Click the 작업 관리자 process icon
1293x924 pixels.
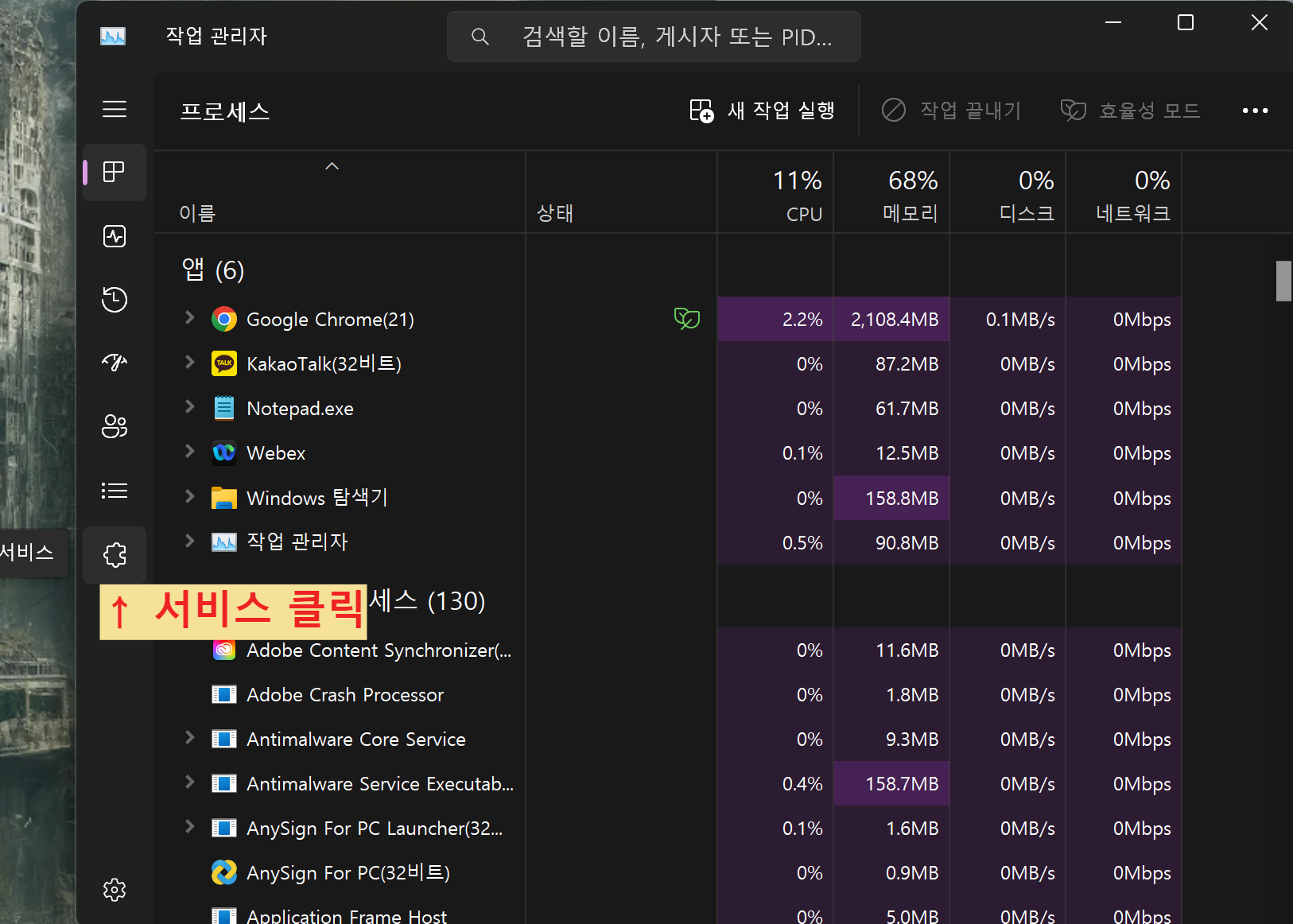(x=224, y=542)
